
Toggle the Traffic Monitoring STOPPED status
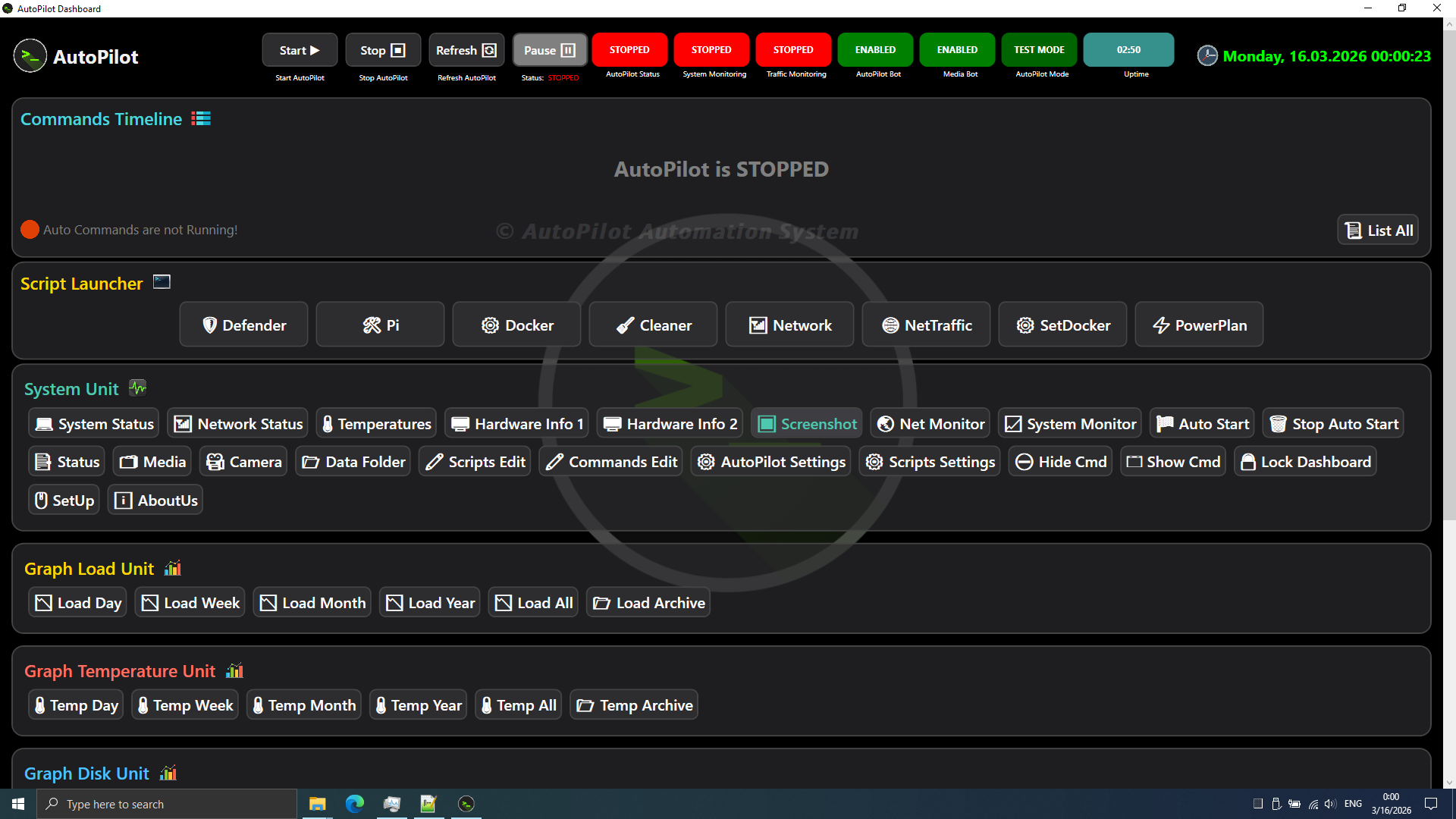click(x=793, y=50)
